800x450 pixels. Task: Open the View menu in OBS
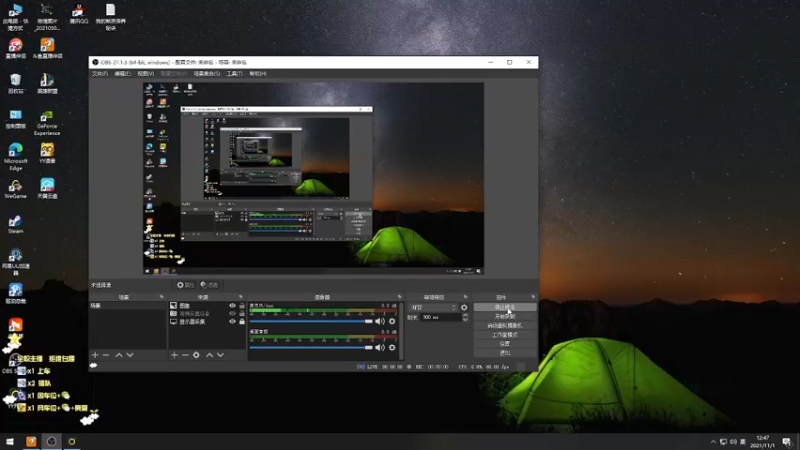click(146, 74)
